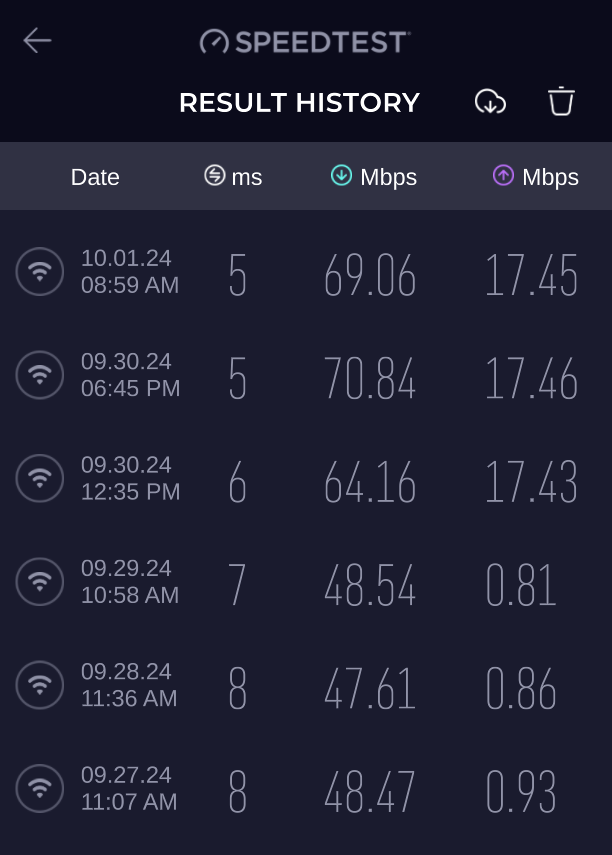
Task: Tap Wi-Fi icon of 09.30.24 06:45 PM result
Action: (x=40, y=375)
